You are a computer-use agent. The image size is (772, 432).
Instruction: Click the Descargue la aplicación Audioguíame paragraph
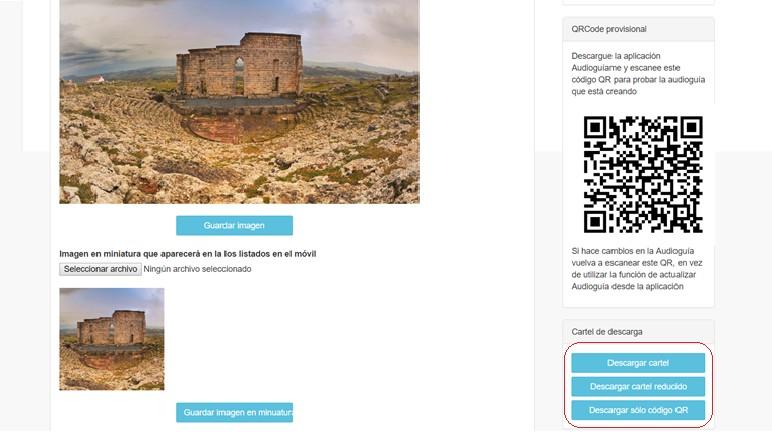click(638, 73)
